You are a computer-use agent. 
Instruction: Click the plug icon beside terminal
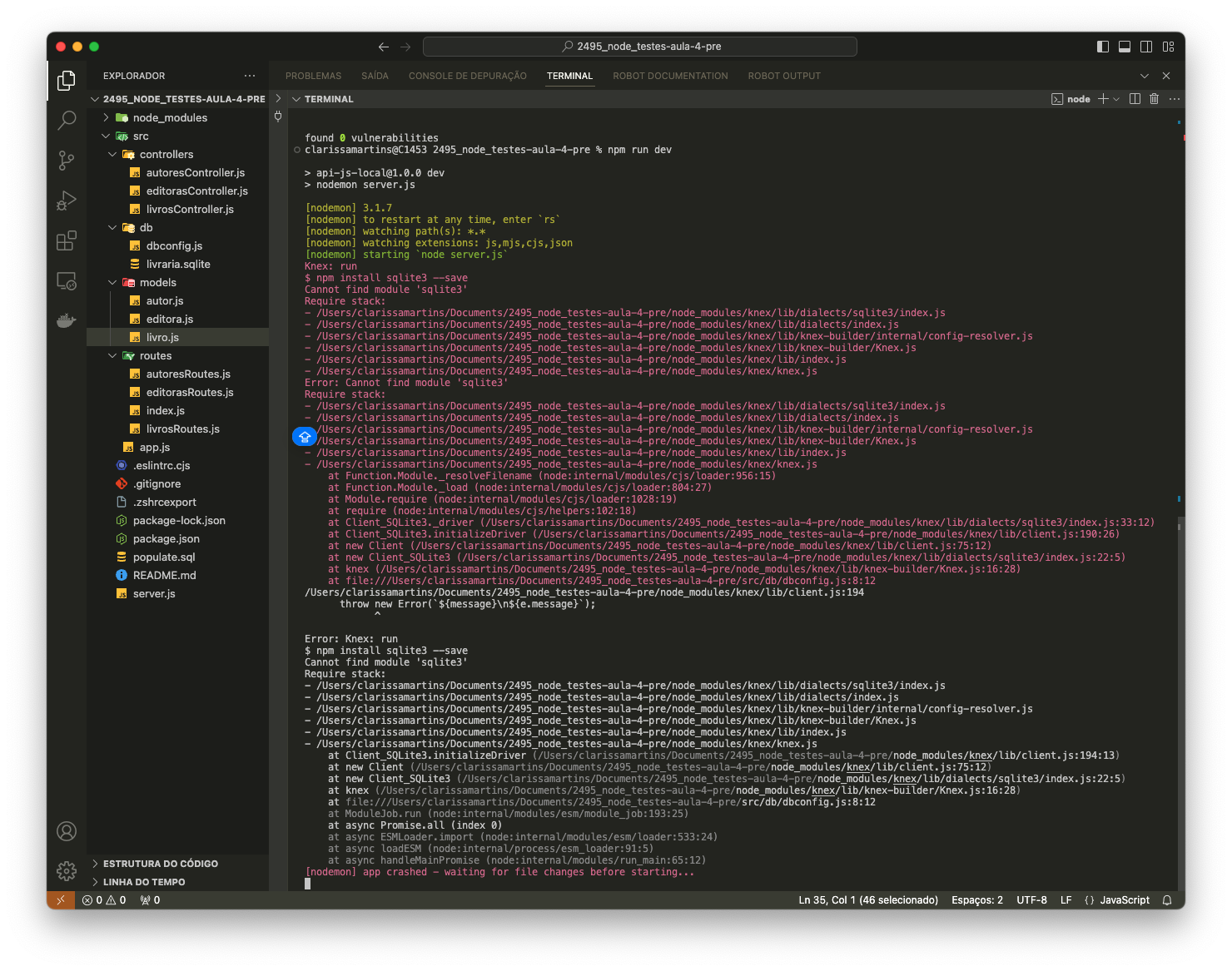tap(278, 116)
